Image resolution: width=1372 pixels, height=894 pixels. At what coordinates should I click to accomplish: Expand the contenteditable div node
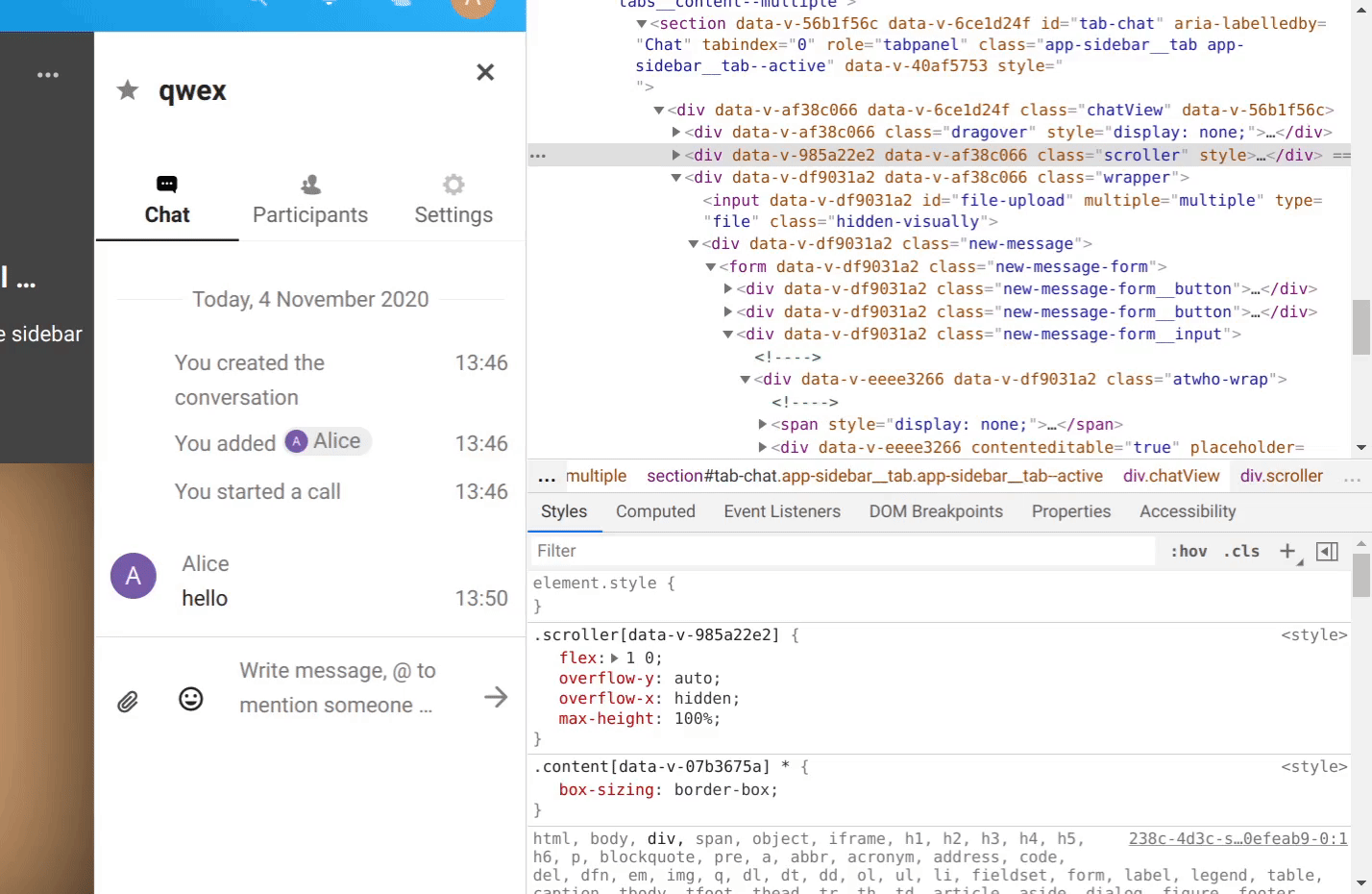763,448
